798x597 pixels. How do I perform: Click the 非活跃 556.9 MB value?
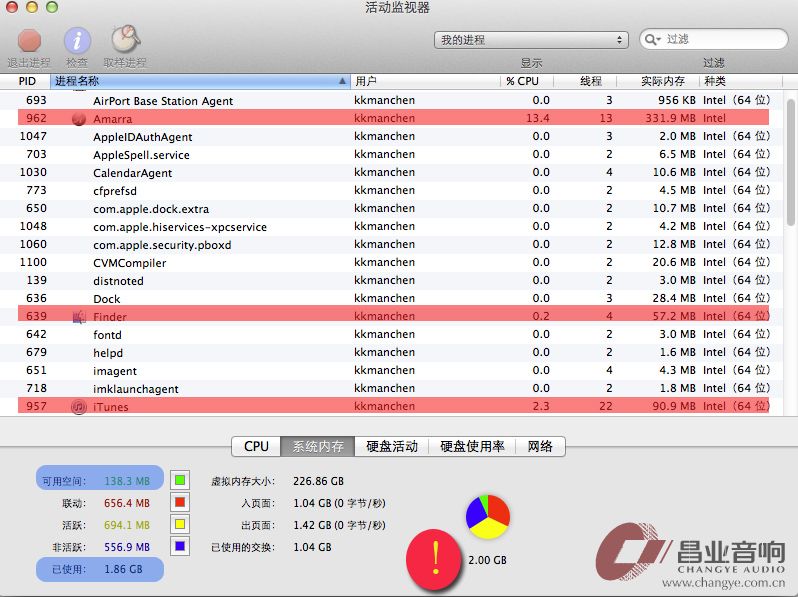coord(127,547)
